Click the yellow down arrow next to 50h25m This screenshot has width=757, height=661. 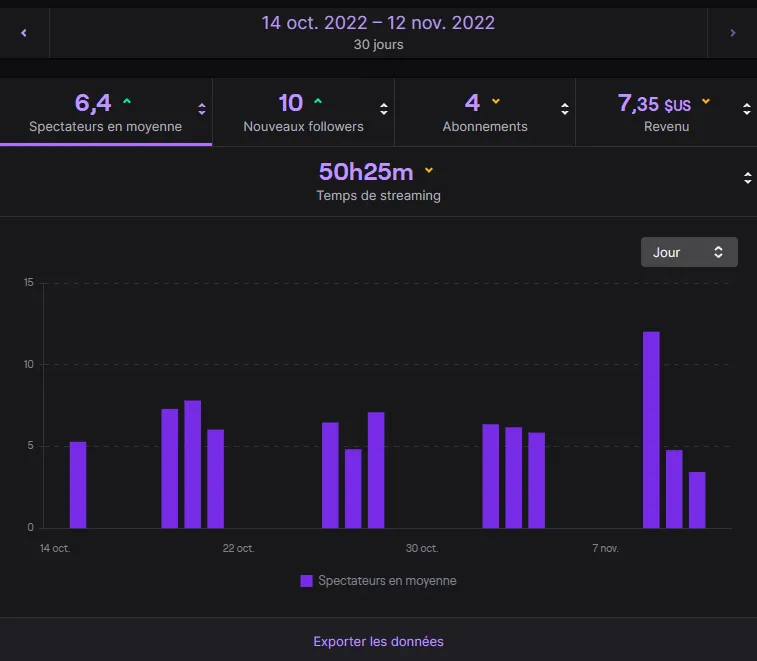429,170
